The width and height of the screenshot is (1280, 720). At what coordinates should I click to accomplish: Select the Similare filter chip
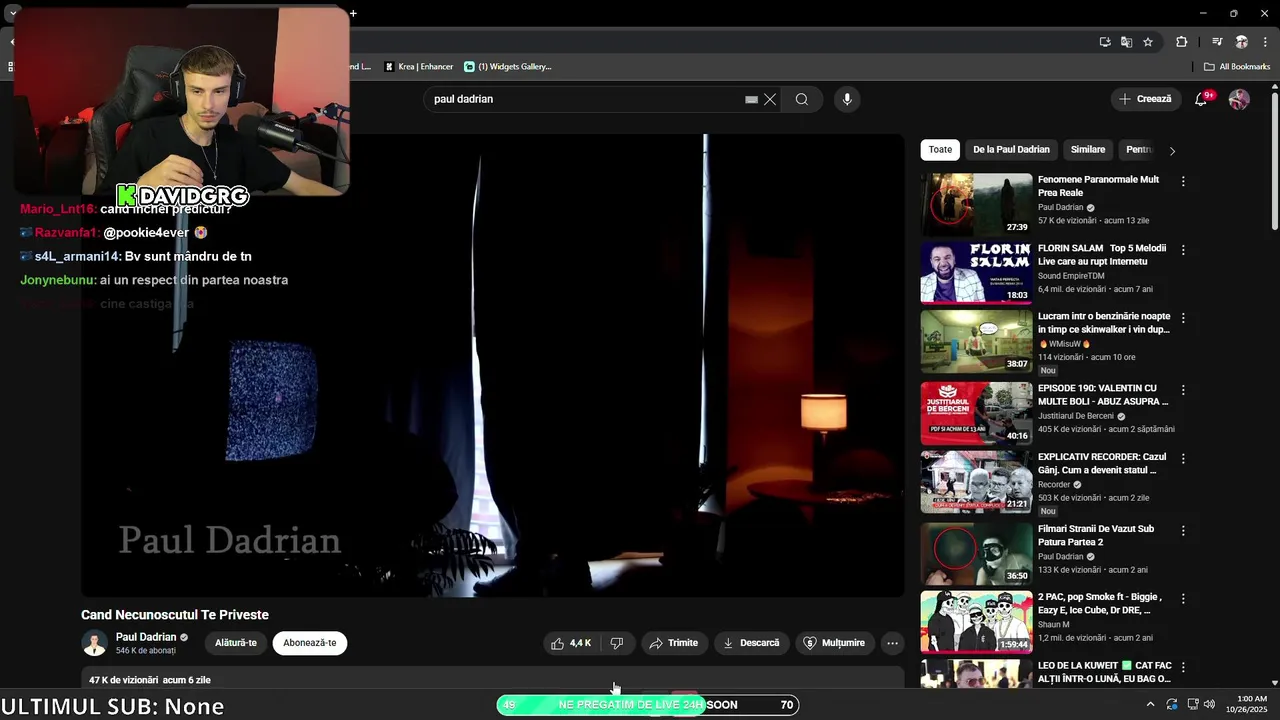(1088, 150)
